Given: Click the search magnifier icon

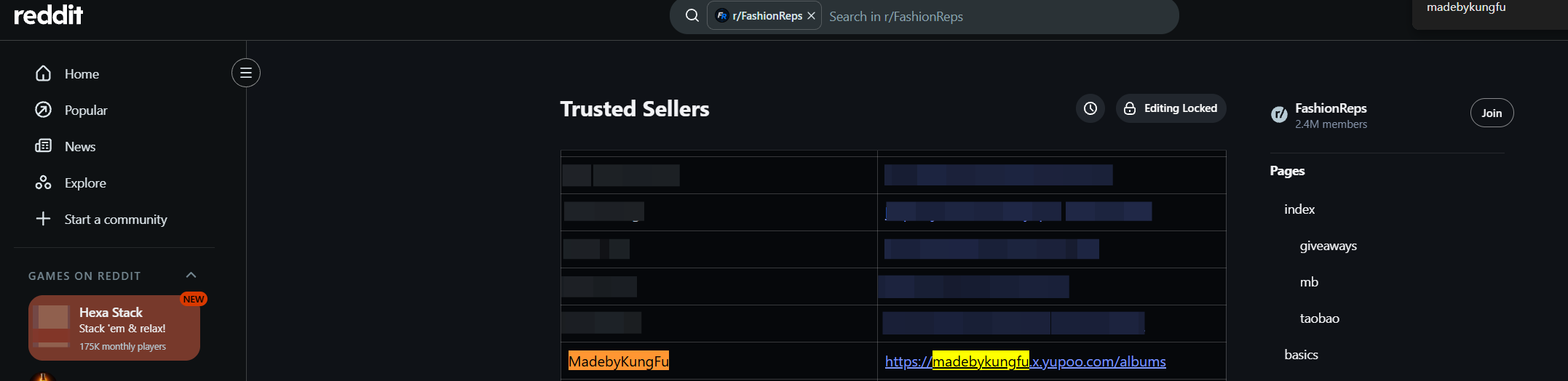Looking at the screenshot, I should click(692, 16).
